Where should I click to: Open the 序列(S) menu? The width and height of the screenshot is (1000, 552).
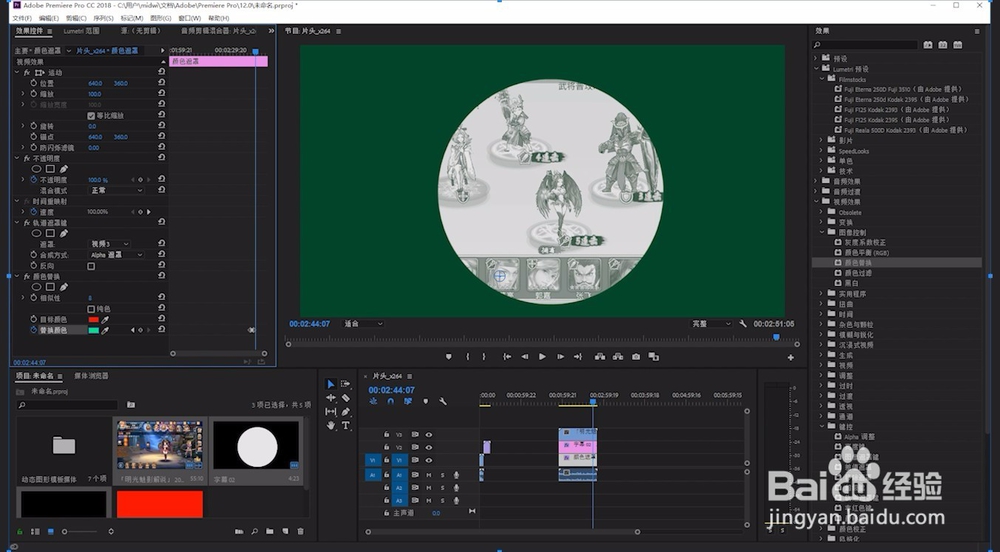pyautogui.click(x=104, y=18)
